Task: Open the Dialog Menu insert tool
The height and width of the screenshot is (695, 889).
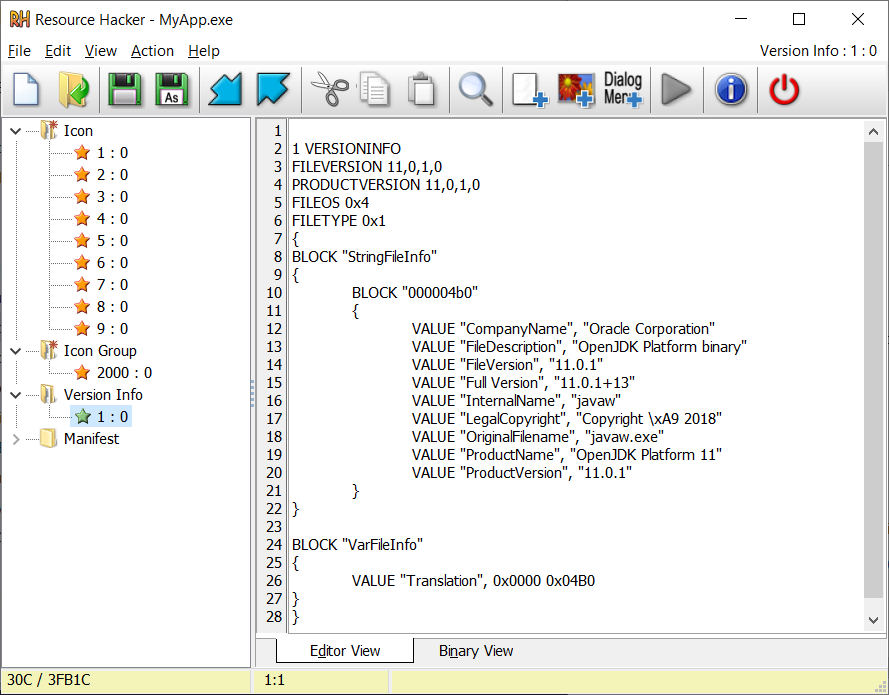Action: click(623, 90)
